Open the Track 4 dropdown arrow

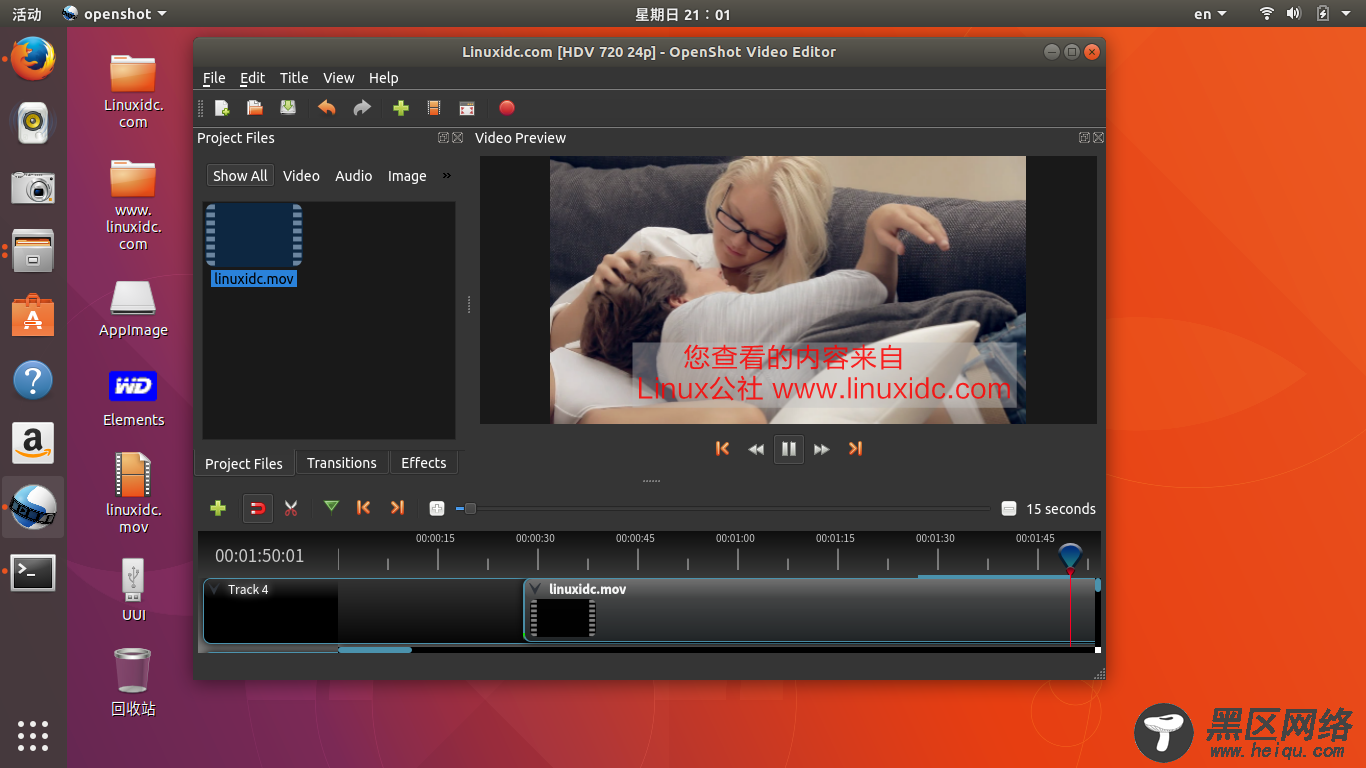[214, 589]
